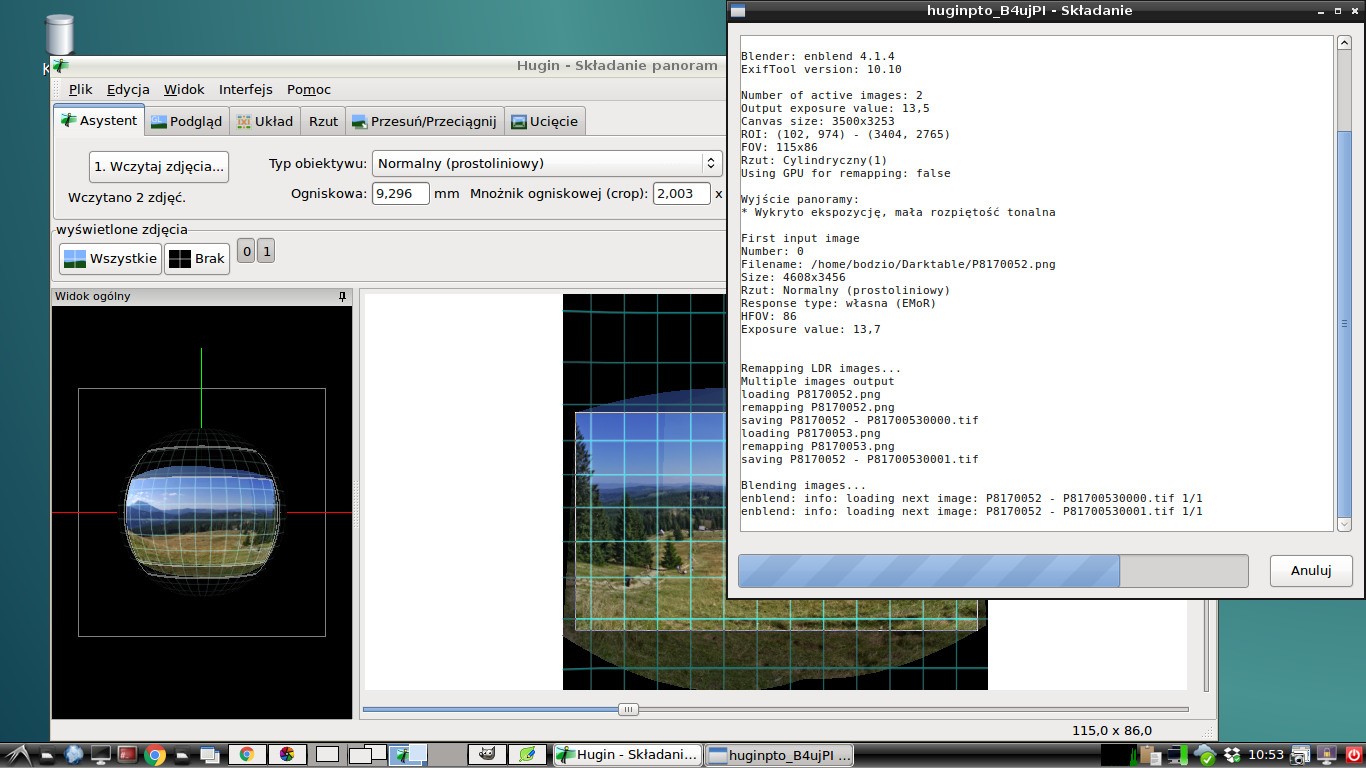1366x768 pixels.
Task: Open the Interfejs menu
Action: [x=245, y=89]
